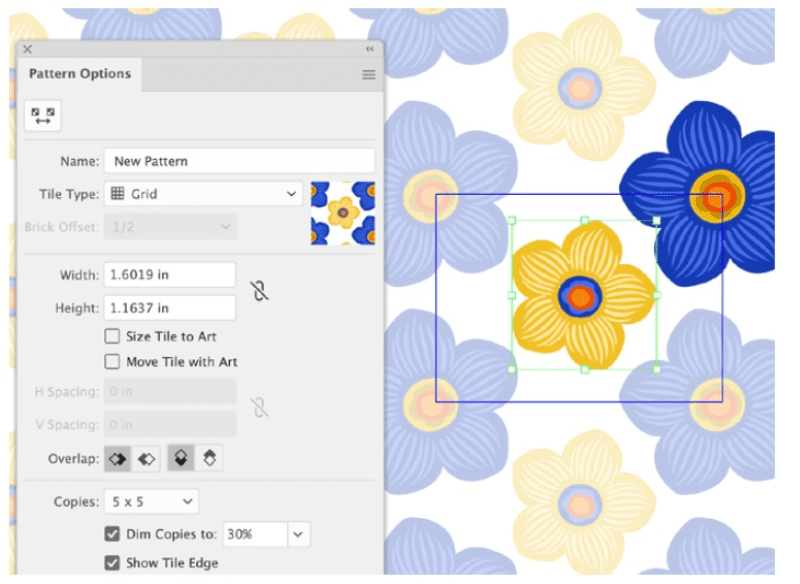
Task: Enable the Size Tile to Art checkbox
Action: [112, 336]
